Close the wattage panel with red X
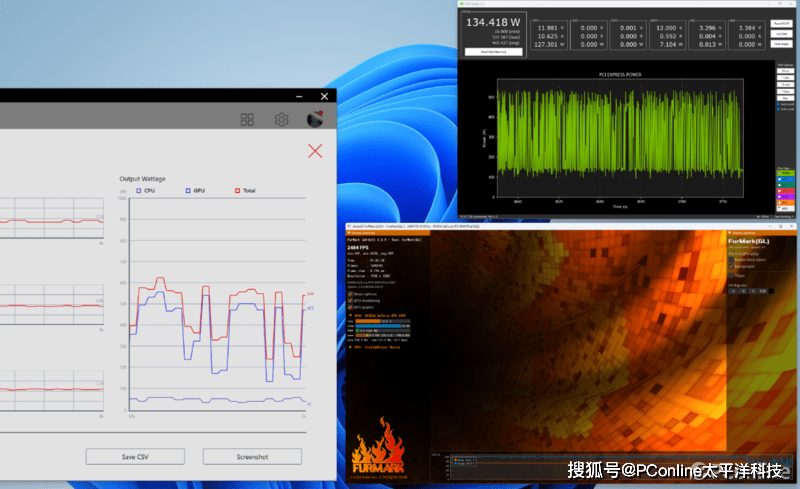 pos(315,151)
